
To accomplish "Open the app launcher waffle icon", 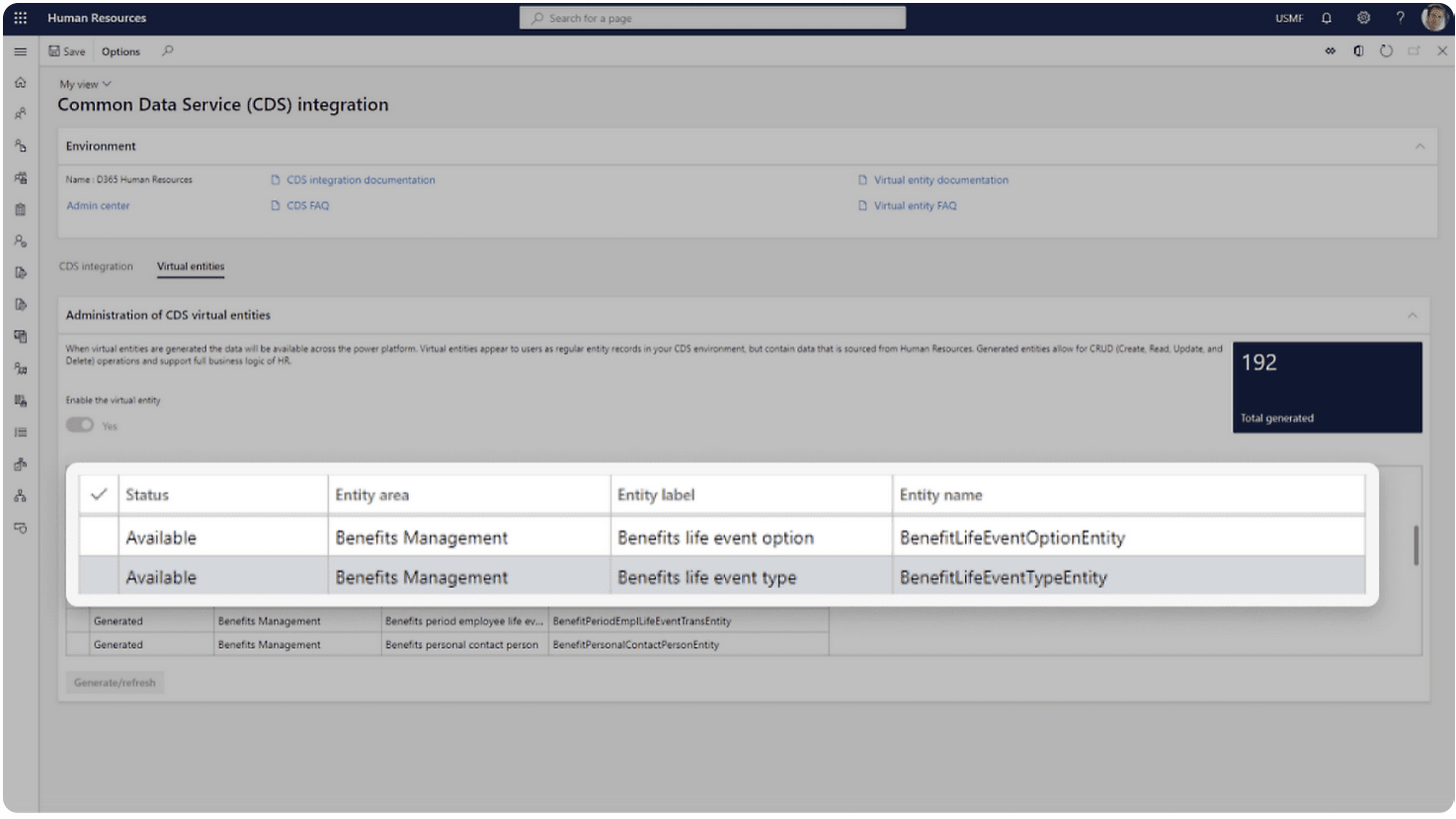I will pos(20,18).
